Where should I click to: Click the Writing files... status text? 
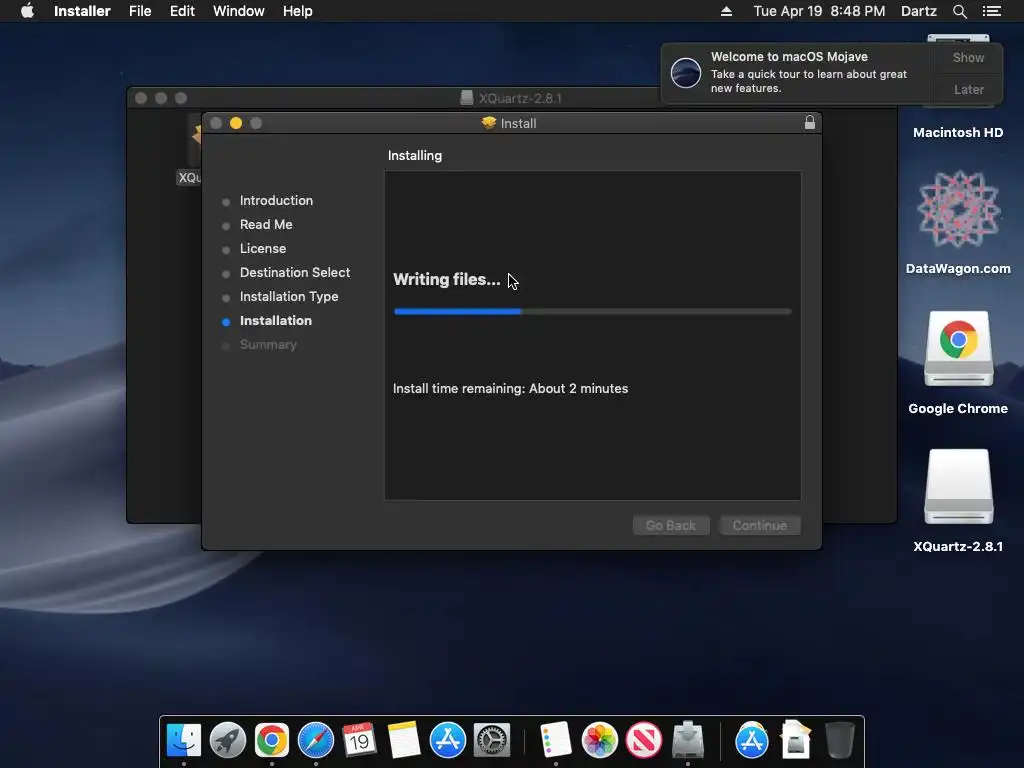pyautogui.click(x=447, y=280)
